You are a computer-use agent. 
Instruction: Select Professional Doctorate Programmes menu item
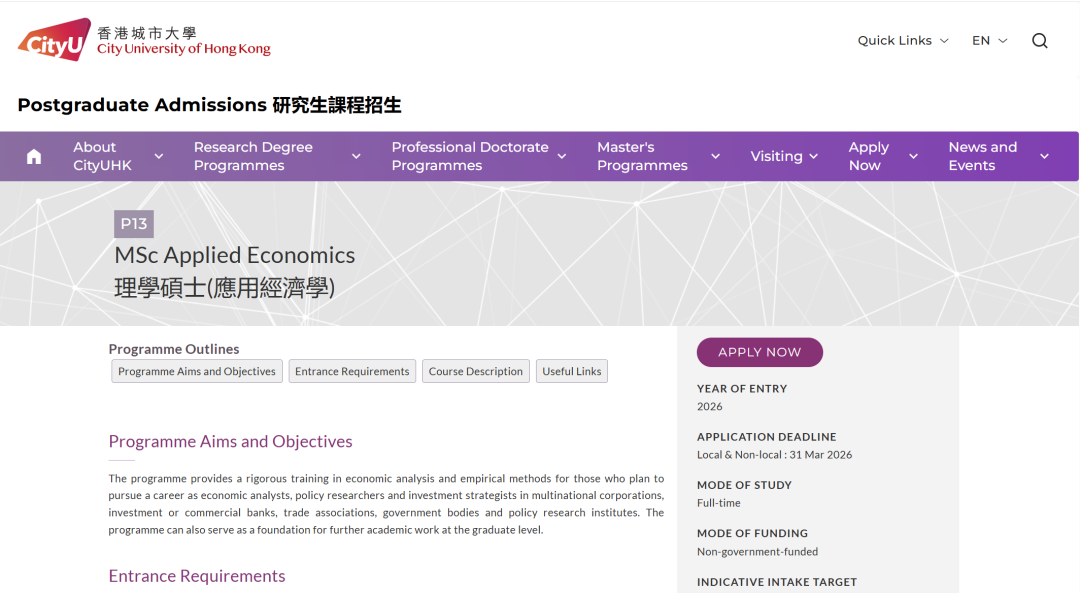point(470,156)
